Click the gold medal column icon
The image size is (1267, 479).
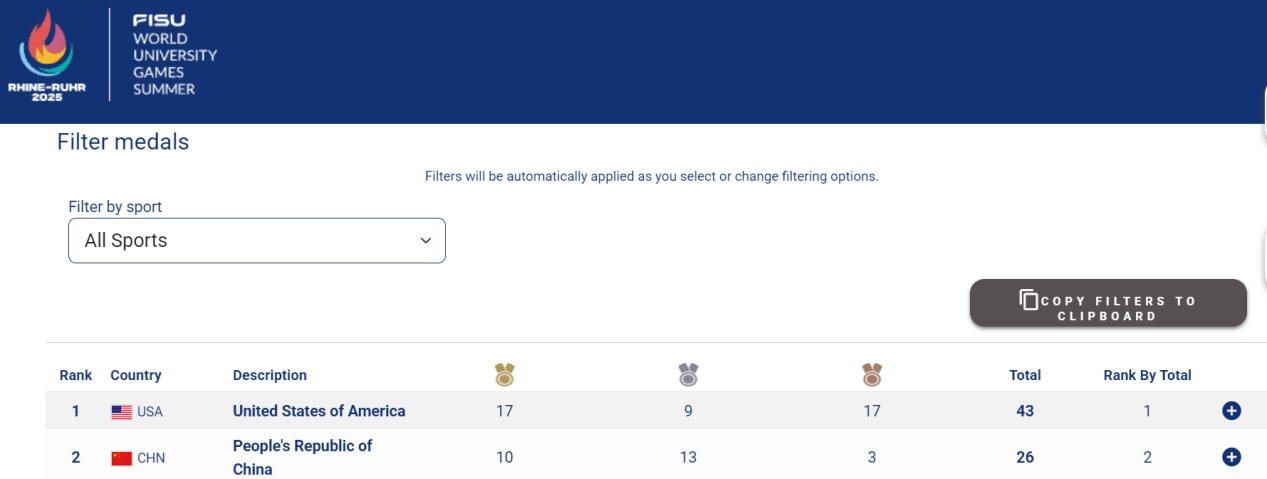[x=504, y=375]
